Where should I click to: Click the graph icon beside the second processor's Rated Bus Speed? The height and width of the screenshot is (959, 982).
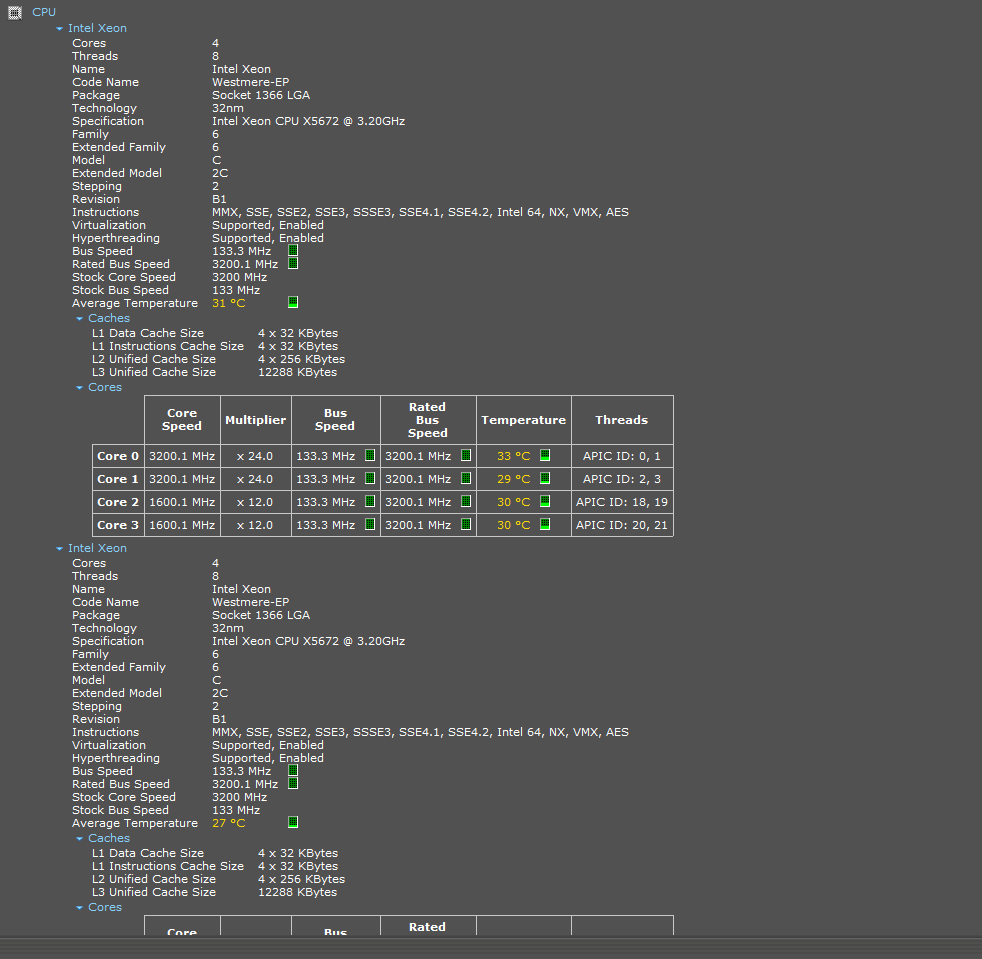coord(293,784)
